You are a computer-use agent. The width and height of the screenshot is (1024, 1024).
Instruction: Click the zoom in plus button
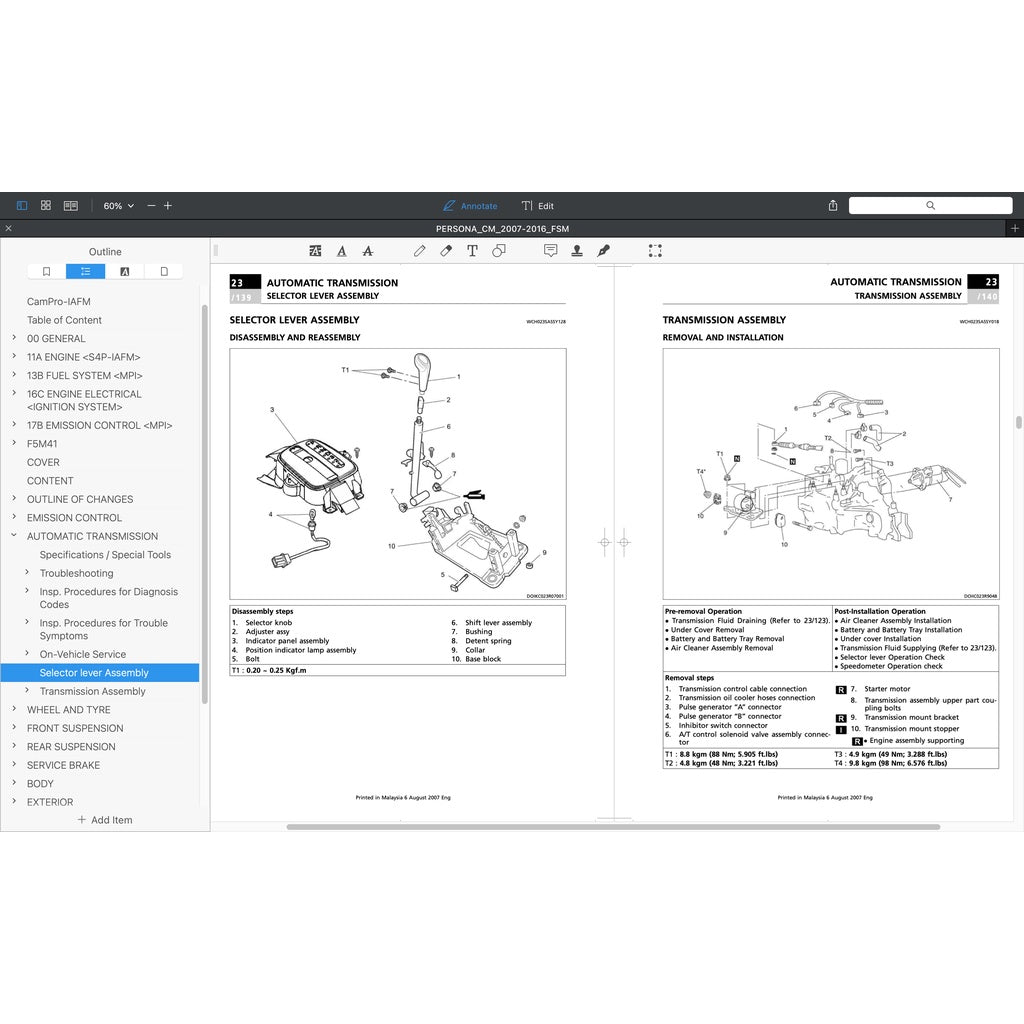click(168, 206)
